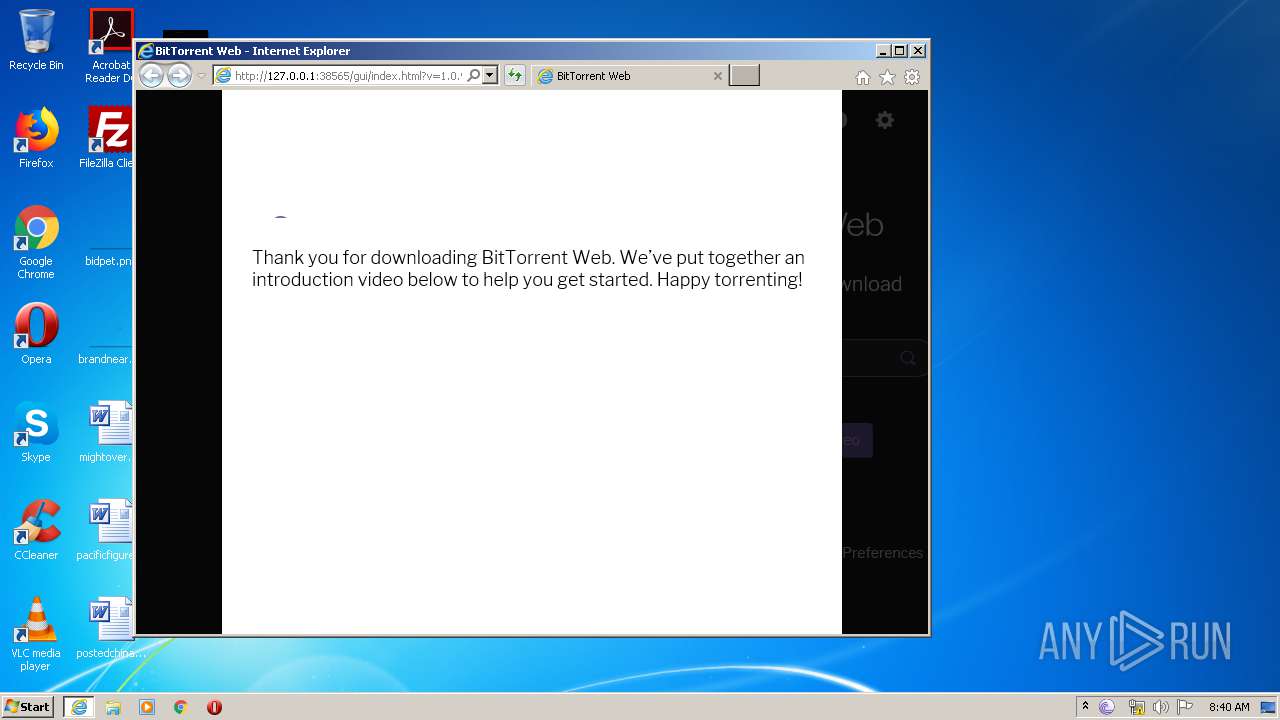This screenshot has width=1280, height=720.
Task: Minimize the Internet Explorer window
Action: 883,51
